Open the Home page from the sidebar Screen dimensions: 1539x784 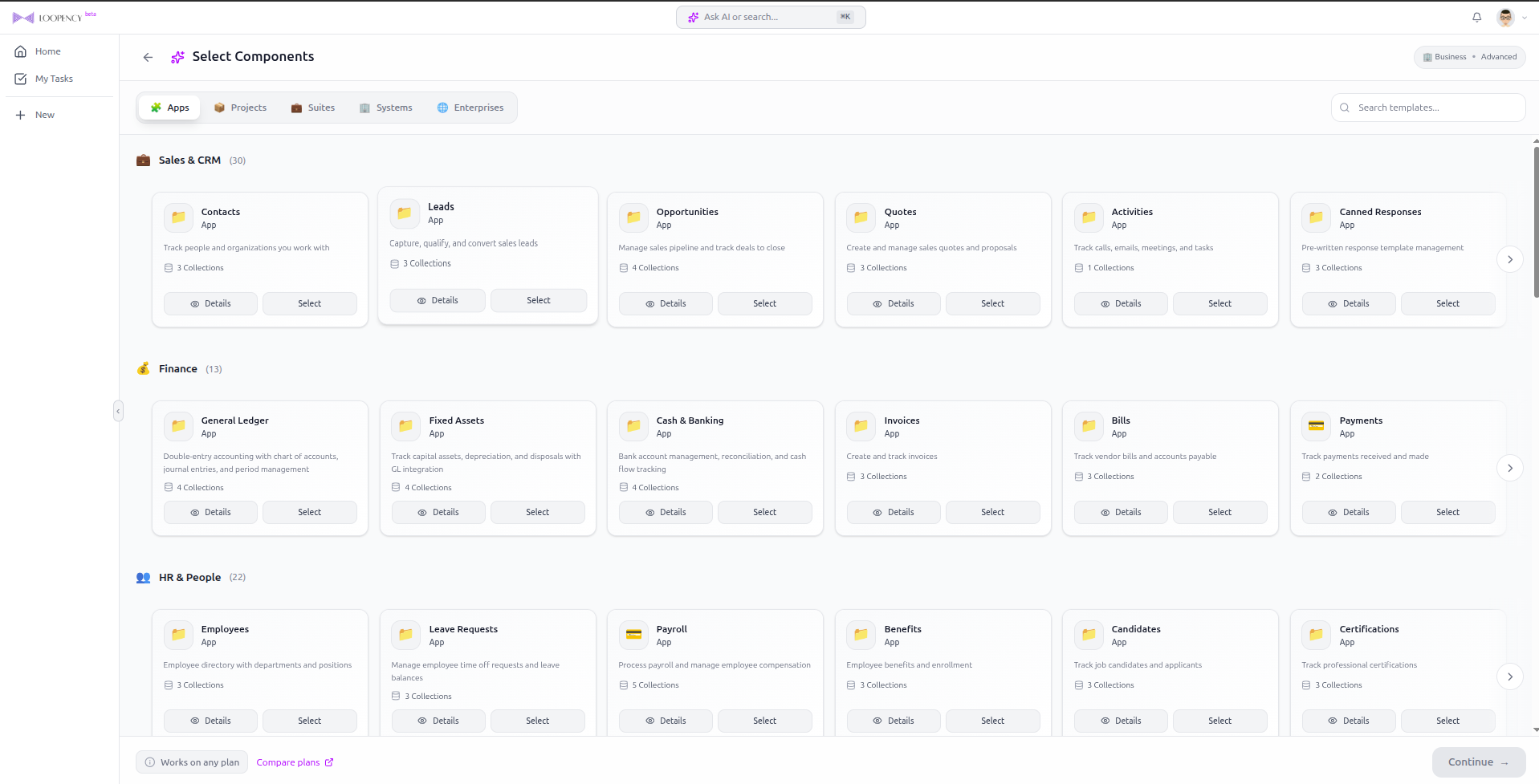(x=47, y=51)
